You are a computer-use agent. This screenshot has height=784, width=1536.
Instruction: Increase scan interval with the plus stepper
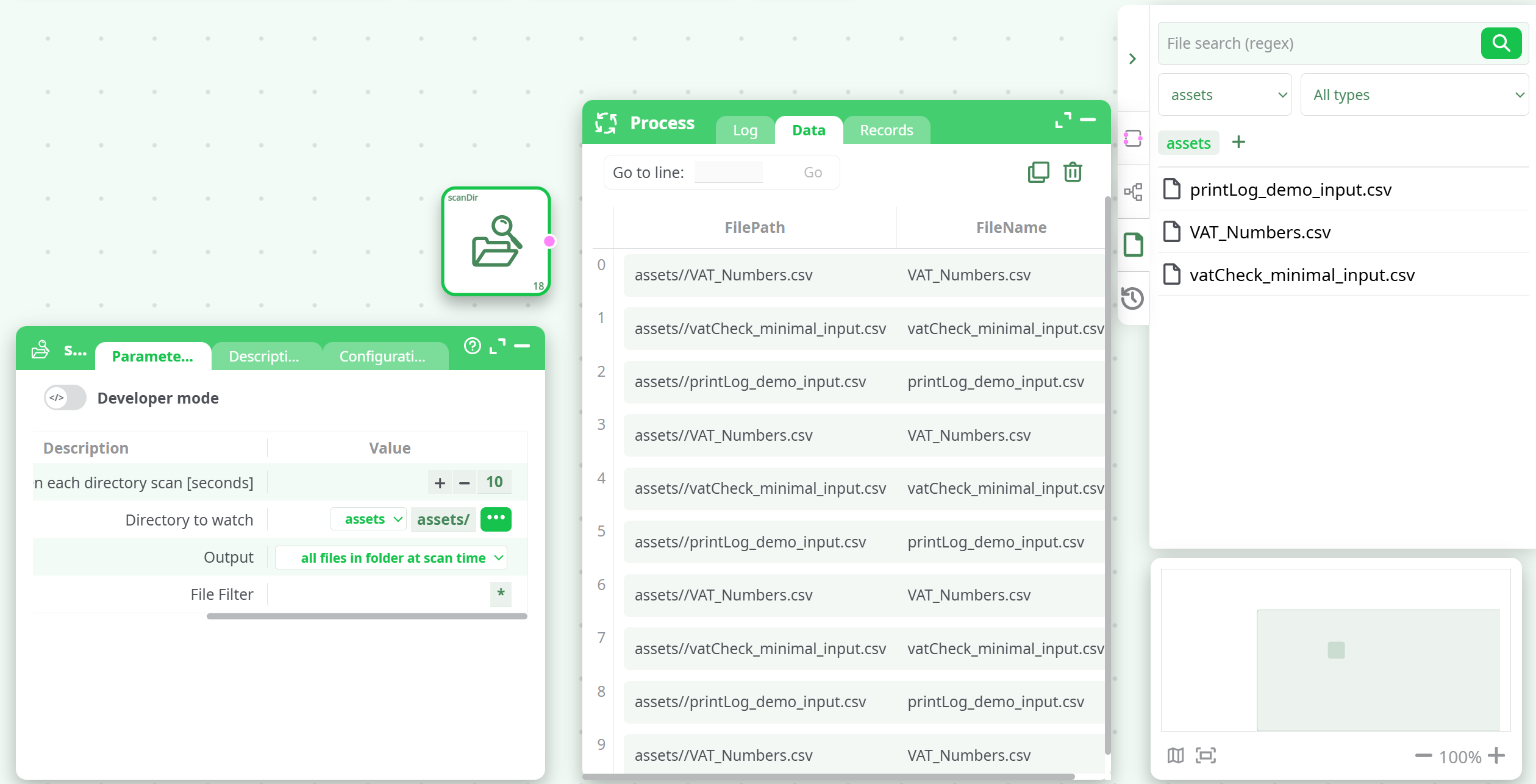pyautogui.click(x=440, y=483)
